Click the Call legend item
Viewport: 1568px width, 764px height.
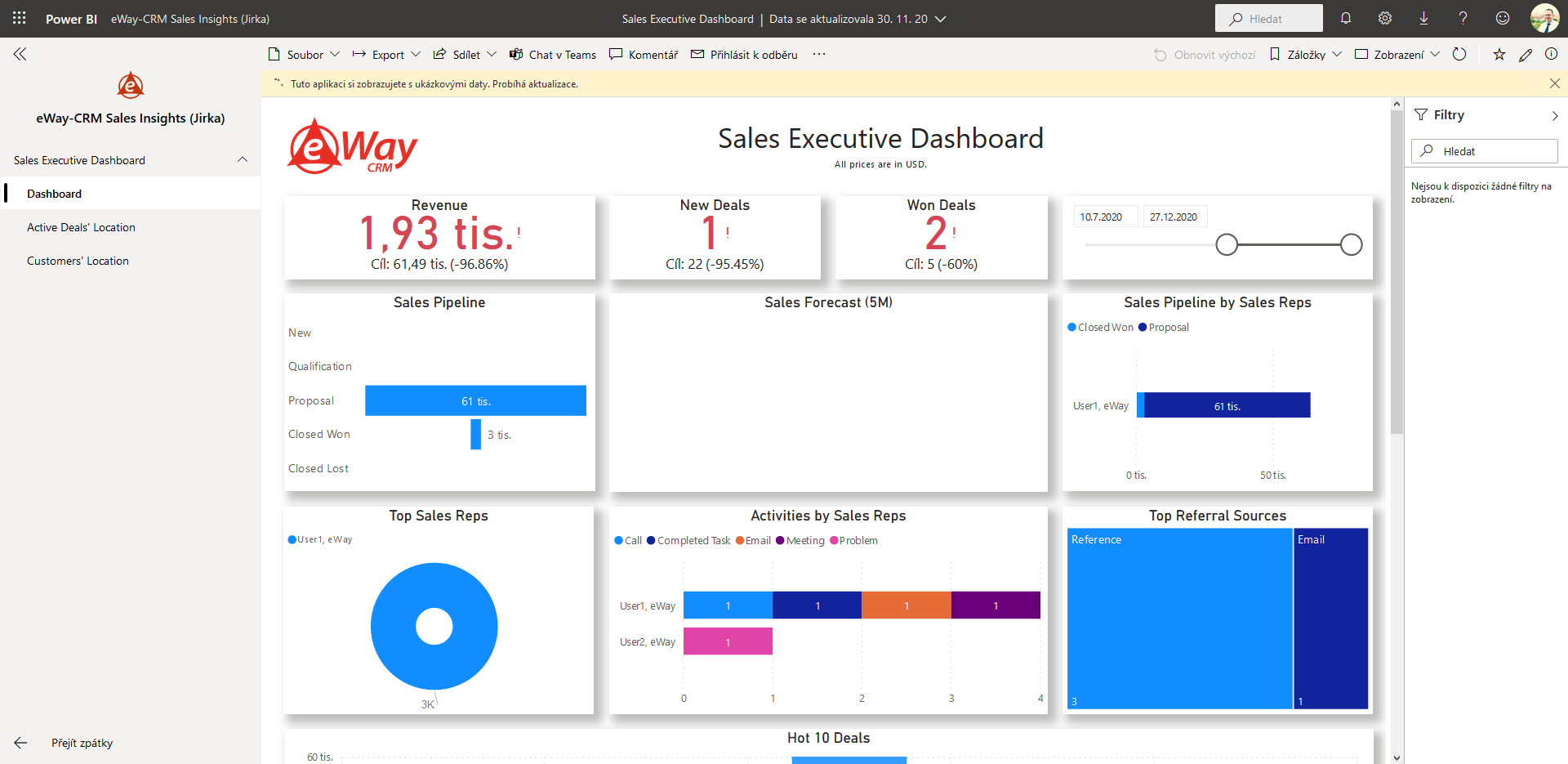pos(628,540)
